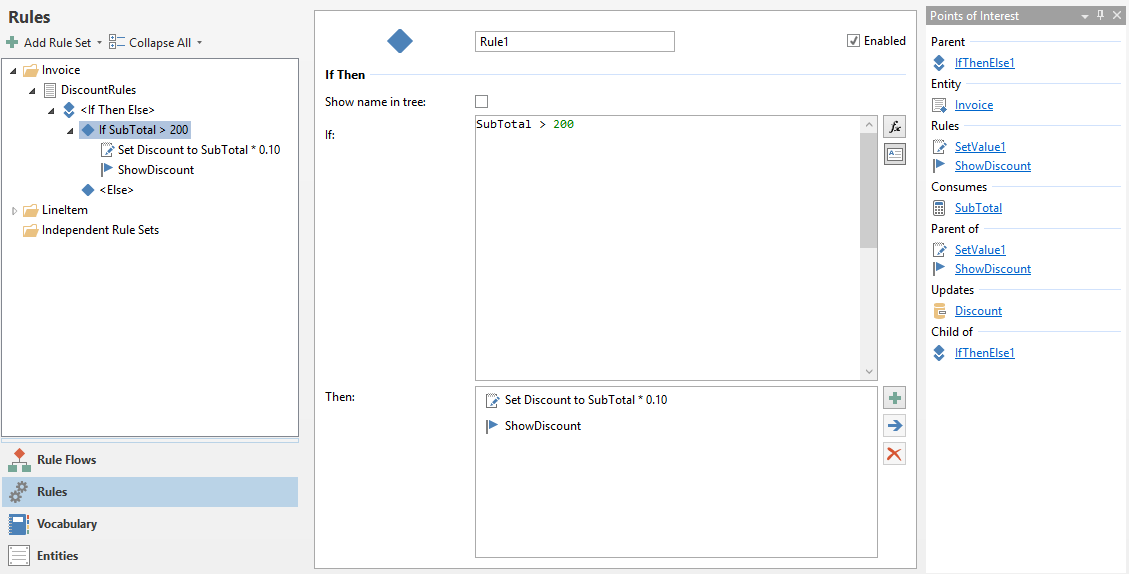Image resolution: width=1129 pixels, height=574 pixels.
Task: Click the green plus add action icon
Action: pos(895,398)
